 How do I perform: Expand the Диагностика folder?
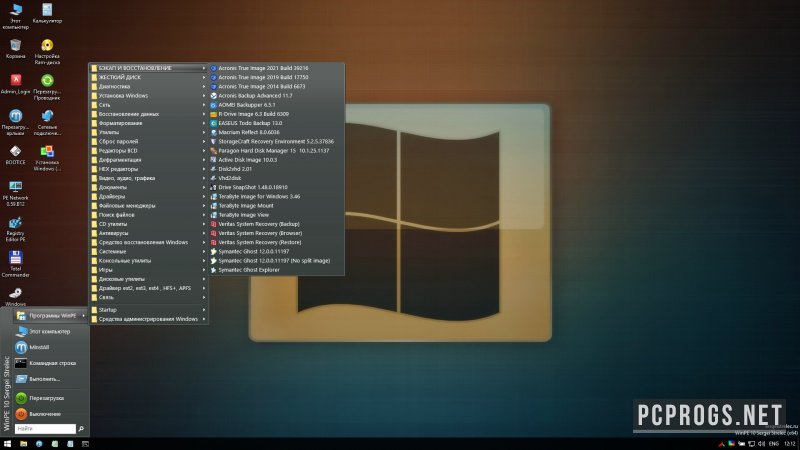click(148, 86)
